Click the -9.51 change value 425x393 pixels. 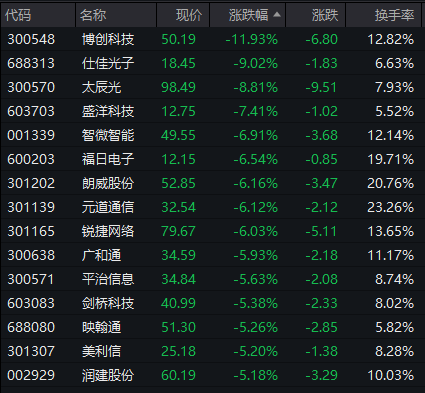point(322,87)
